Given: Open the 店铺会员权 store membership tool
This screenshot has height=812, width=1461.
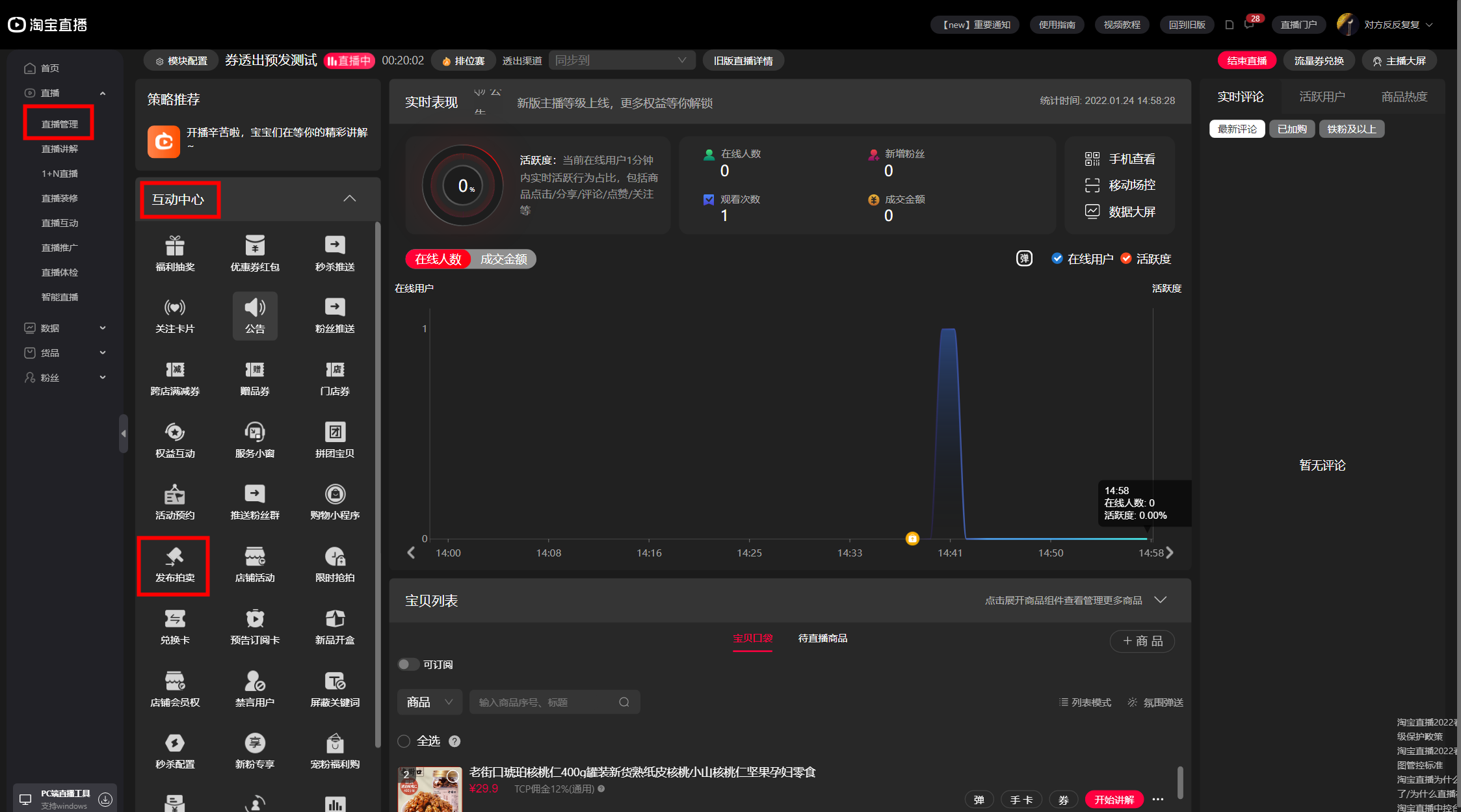Looking at the screenshot, I should coord(175,689).
